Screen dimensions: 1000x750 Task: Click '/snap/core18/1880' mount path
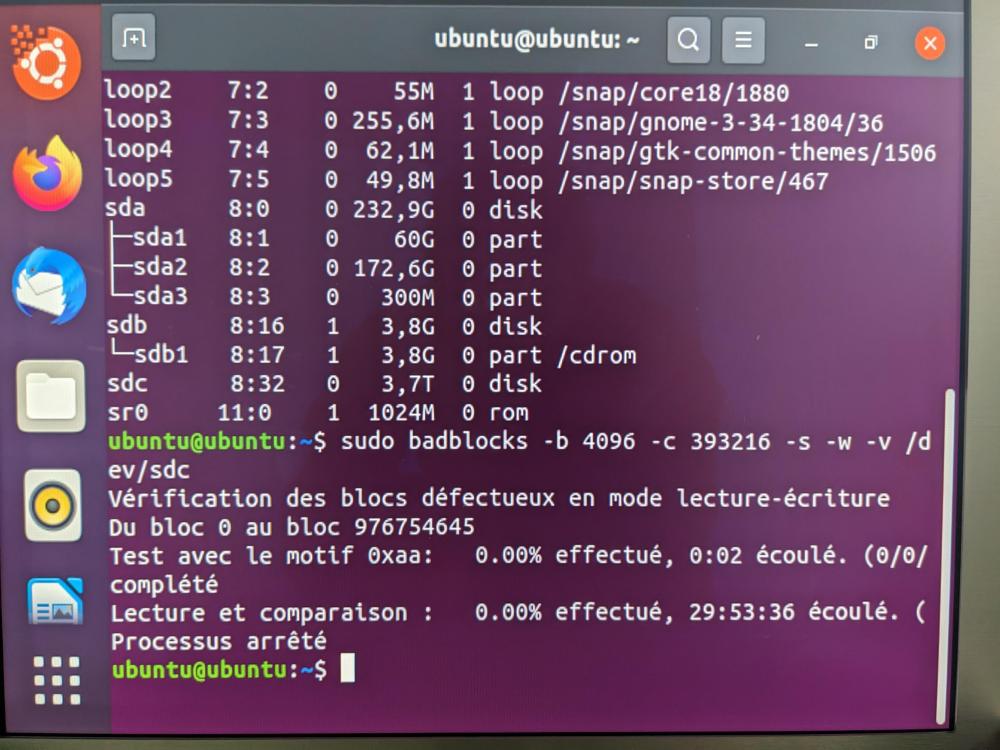pos(673,93)
